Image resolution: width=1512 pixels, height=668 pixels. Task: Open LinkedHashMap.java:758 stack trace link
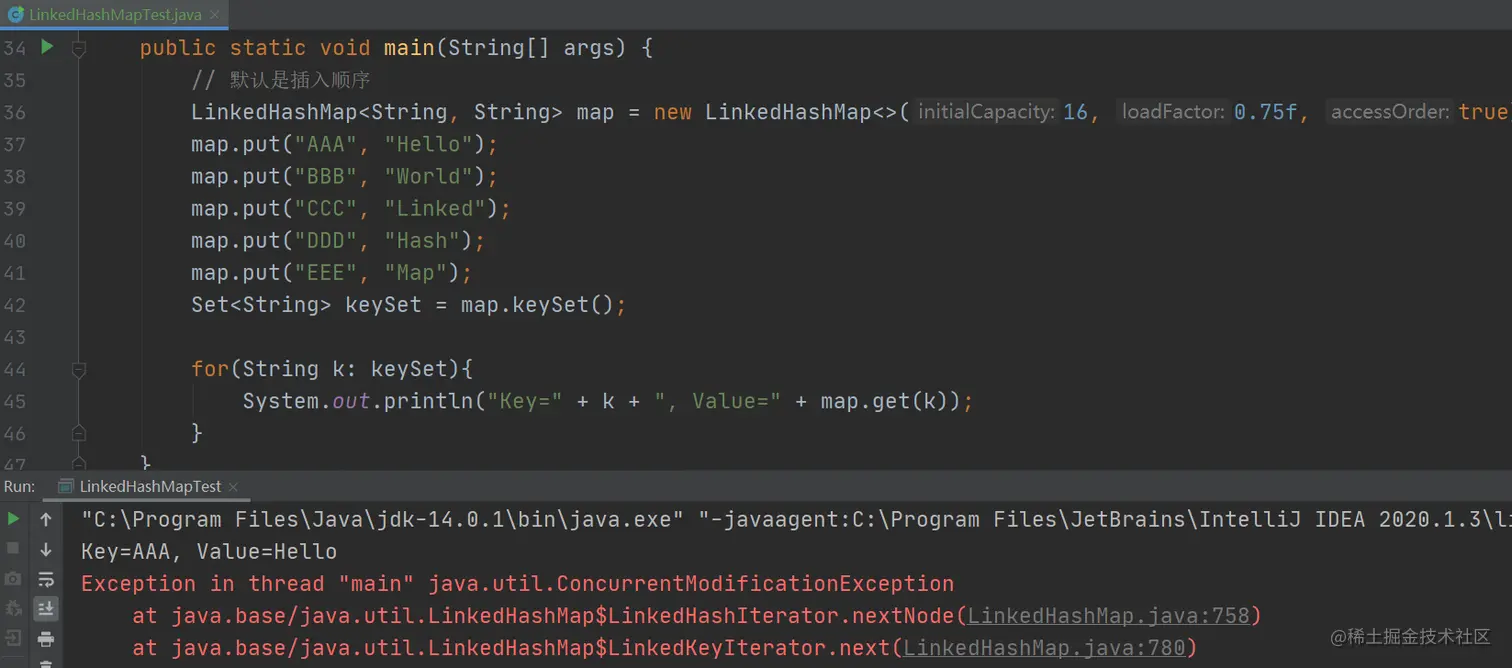(1109, 616)
